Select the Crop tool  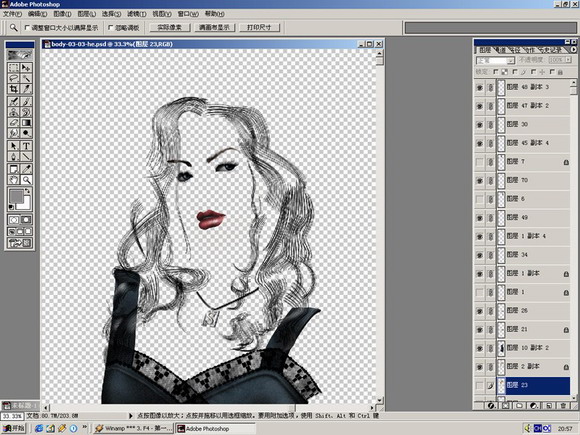(x=14, y=89)
